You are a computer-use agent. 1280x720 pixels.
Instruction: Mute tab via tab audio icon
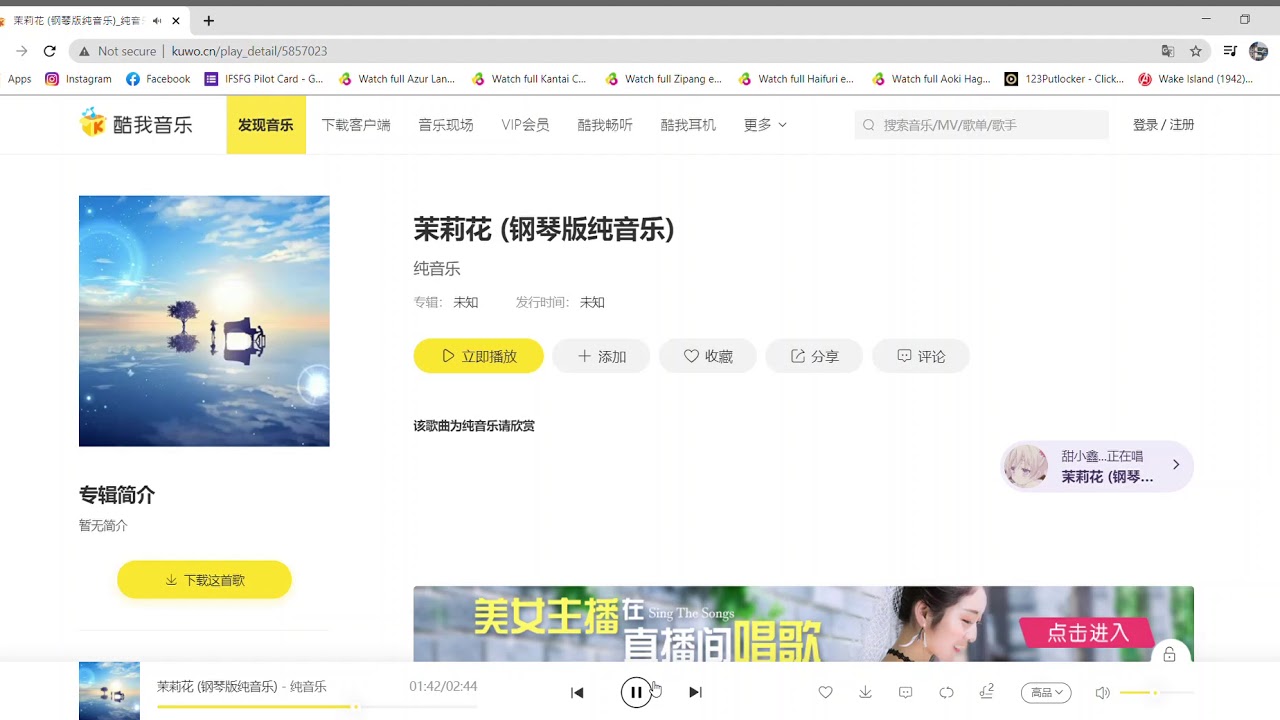pos(157,21)
